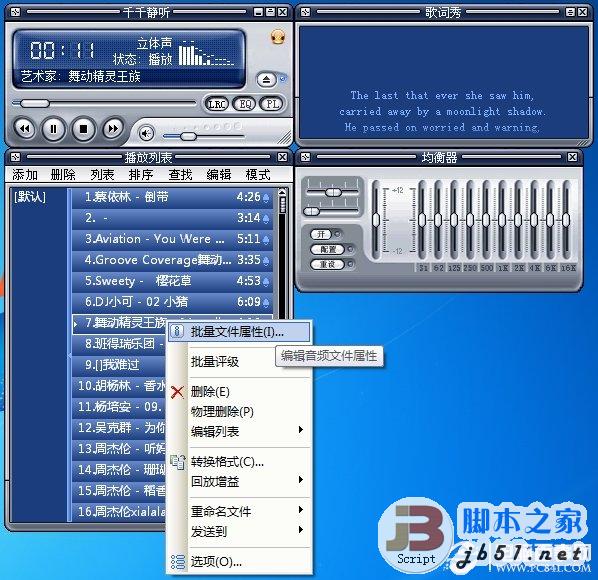
Task: Toggle lyrics window with LRC button
Action: pos(217,104)
